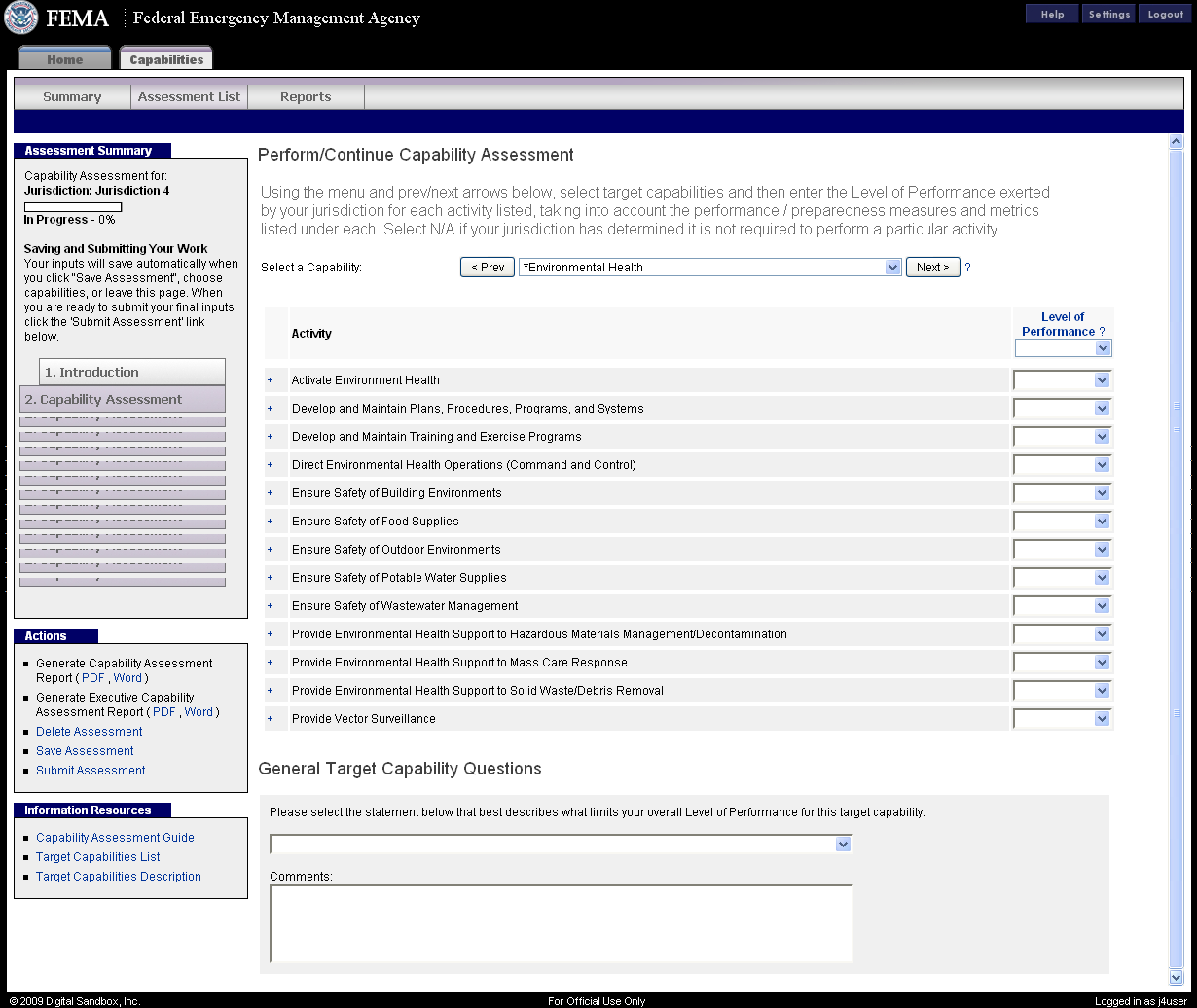Open the Summary menu item

point(72,97)
